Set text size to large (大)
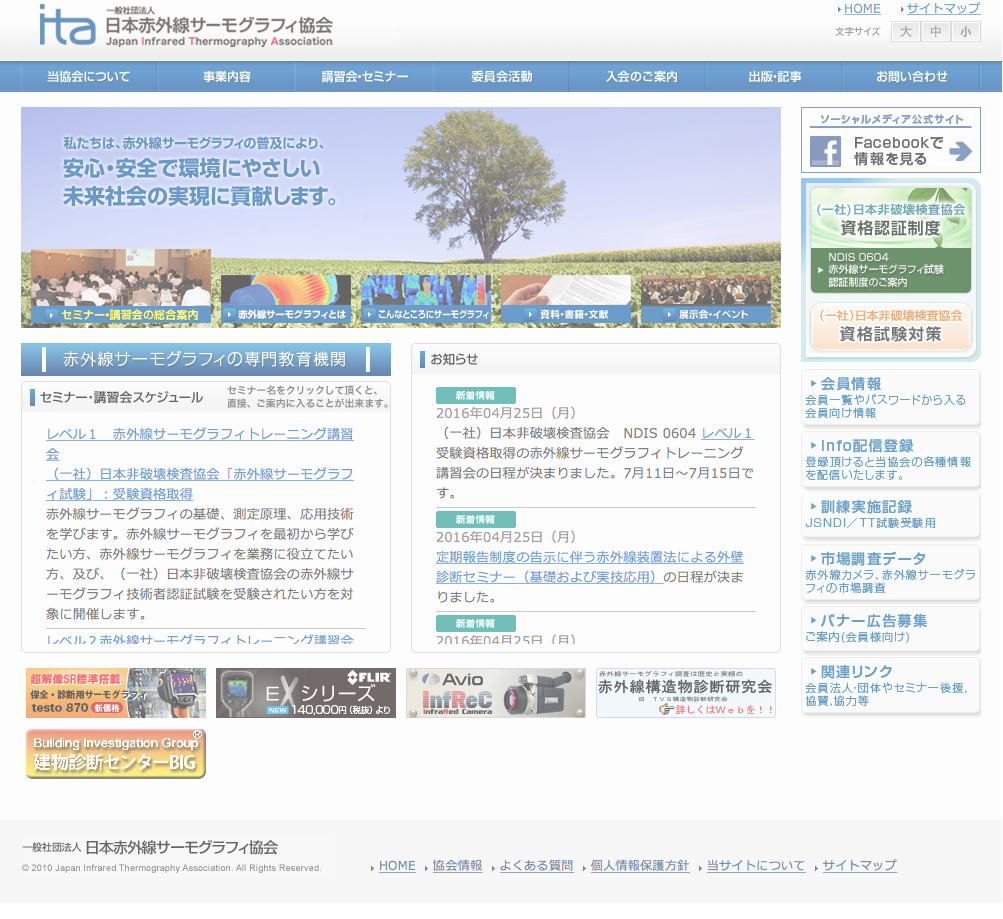The width and height of the screenshot is (1003, 919). [906, 31]
